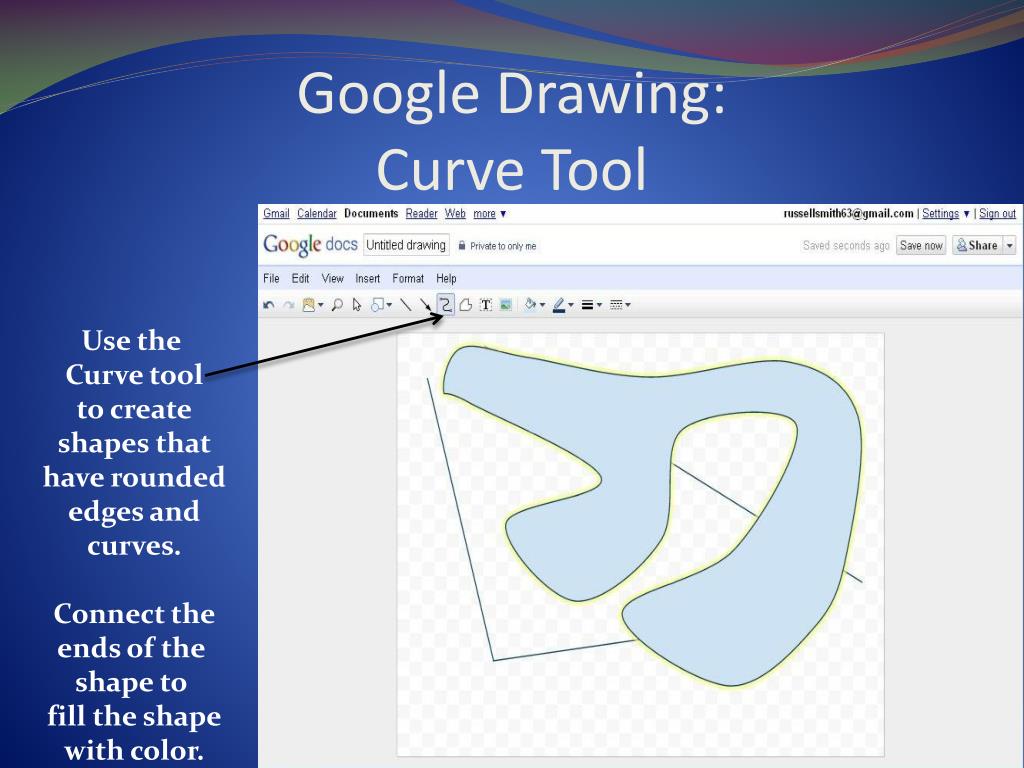
Task: Select the Line tool
Action: [x=406, y=305]
